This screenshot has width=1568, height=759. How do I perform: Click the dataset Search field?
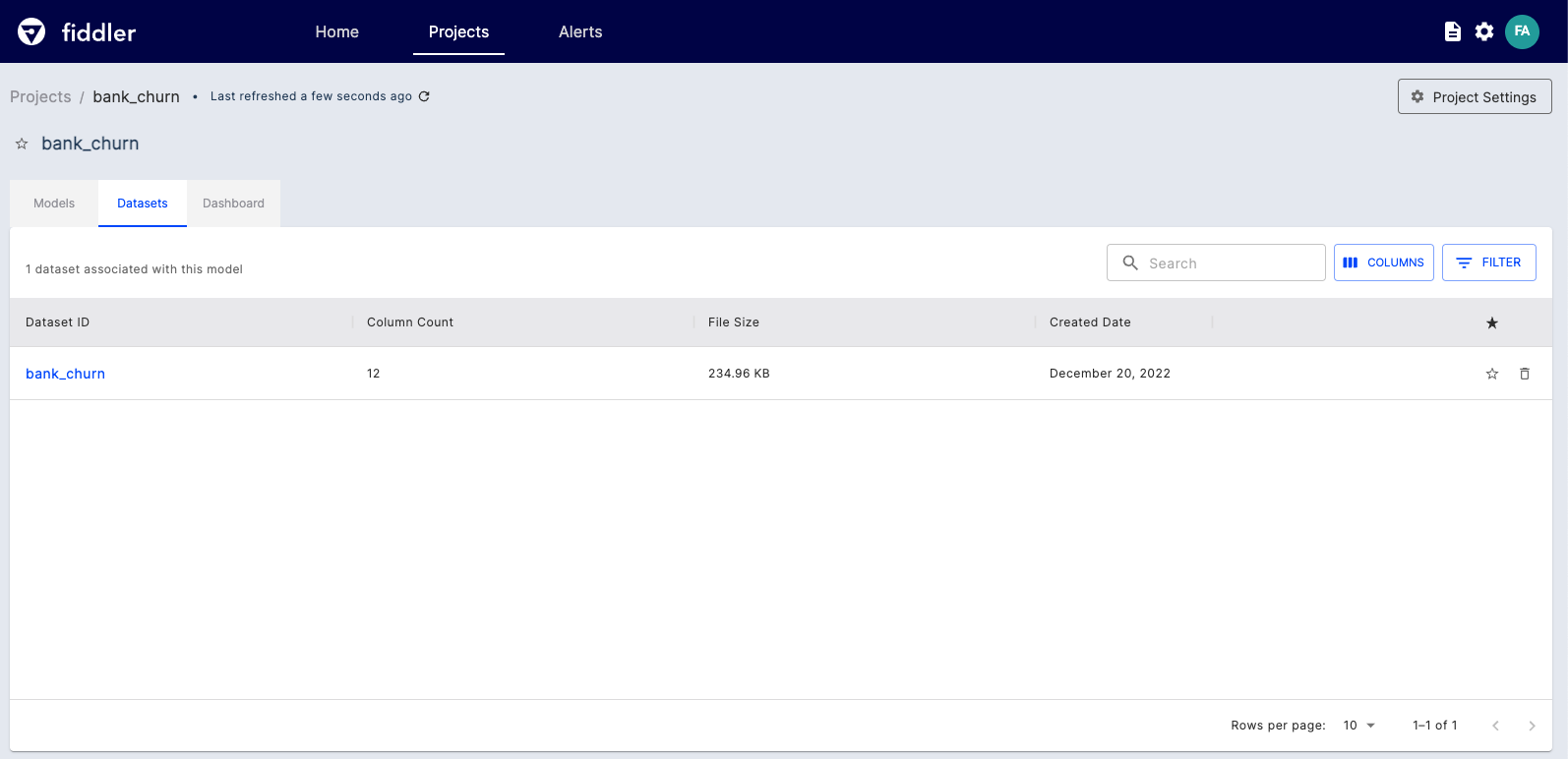pos(1216,263)
